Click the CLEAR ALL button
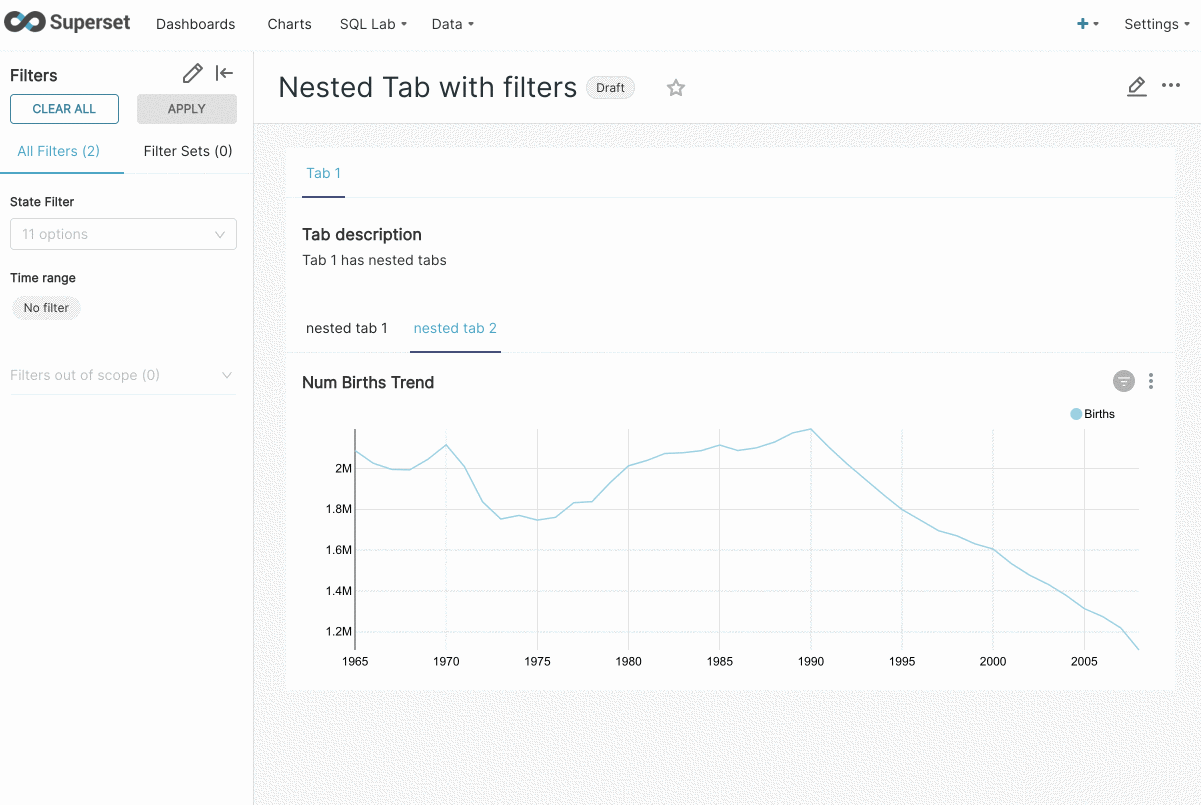 (x=64, y=109)
